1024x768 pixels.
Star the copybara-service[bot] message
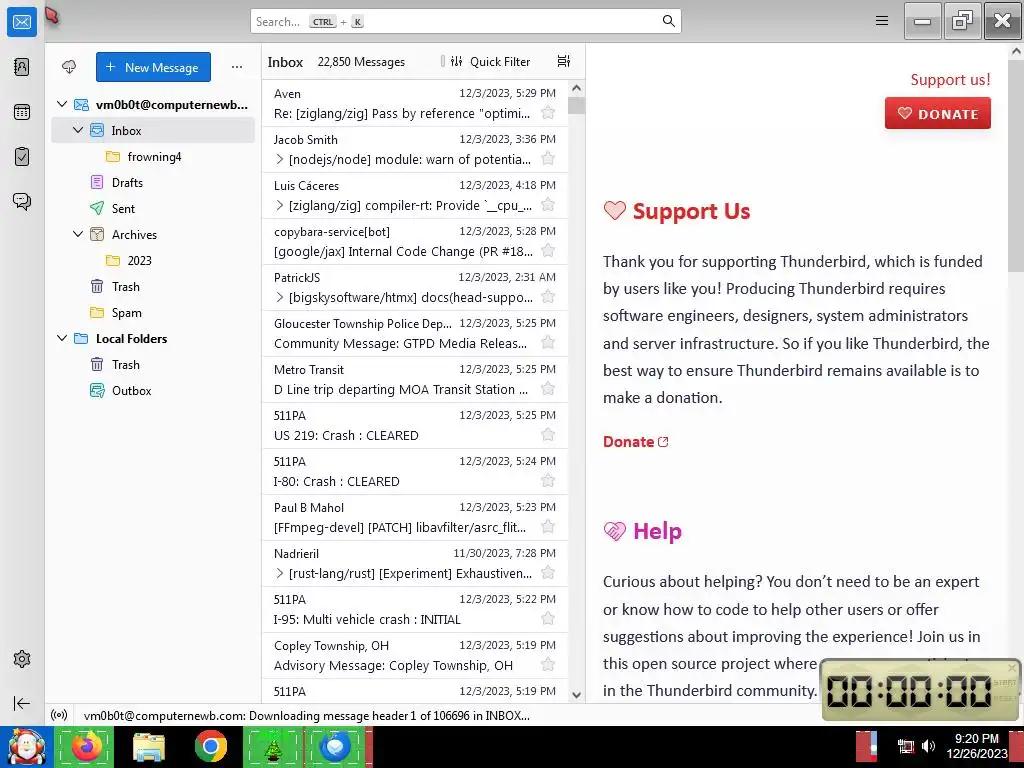[x=548, y=251]
